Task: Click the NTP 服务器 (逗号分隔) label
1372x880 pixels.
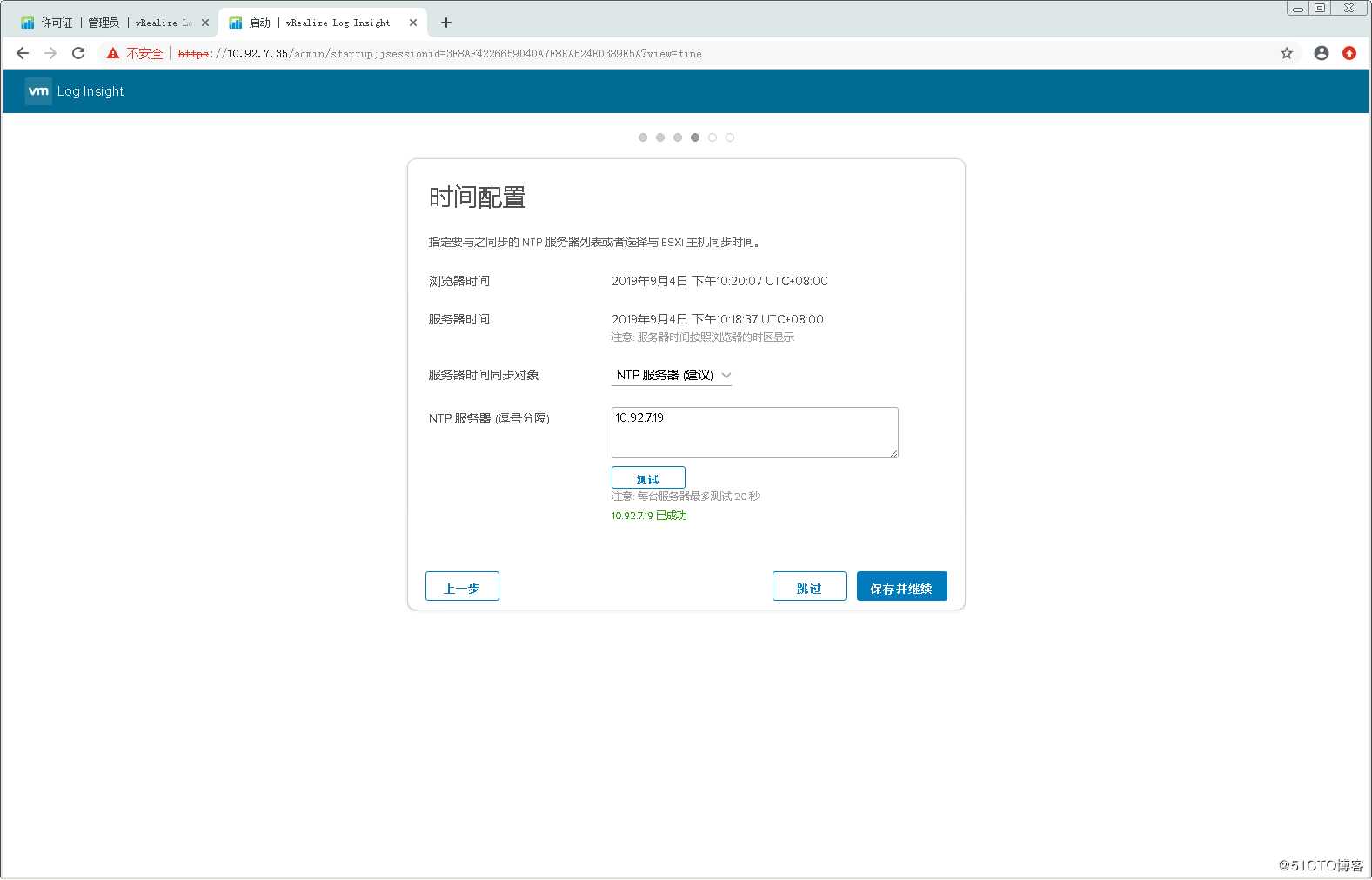Action: coord(489,418)
